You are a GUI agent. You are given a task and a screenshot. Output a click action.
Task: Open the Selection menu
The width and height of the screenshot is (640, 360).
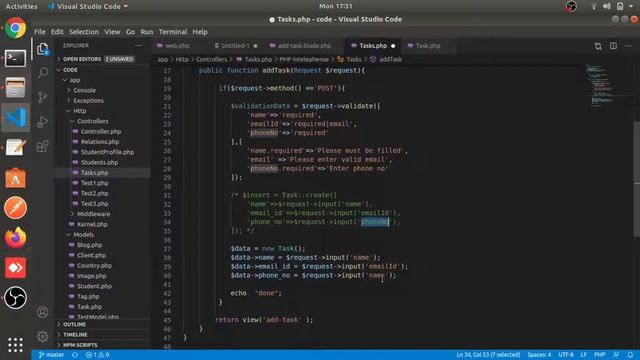(84, 32)
